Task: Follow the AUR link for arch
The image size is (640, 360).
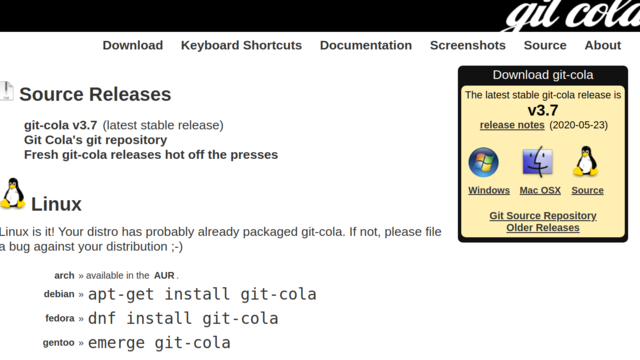Action: click(x=164, y=276)
